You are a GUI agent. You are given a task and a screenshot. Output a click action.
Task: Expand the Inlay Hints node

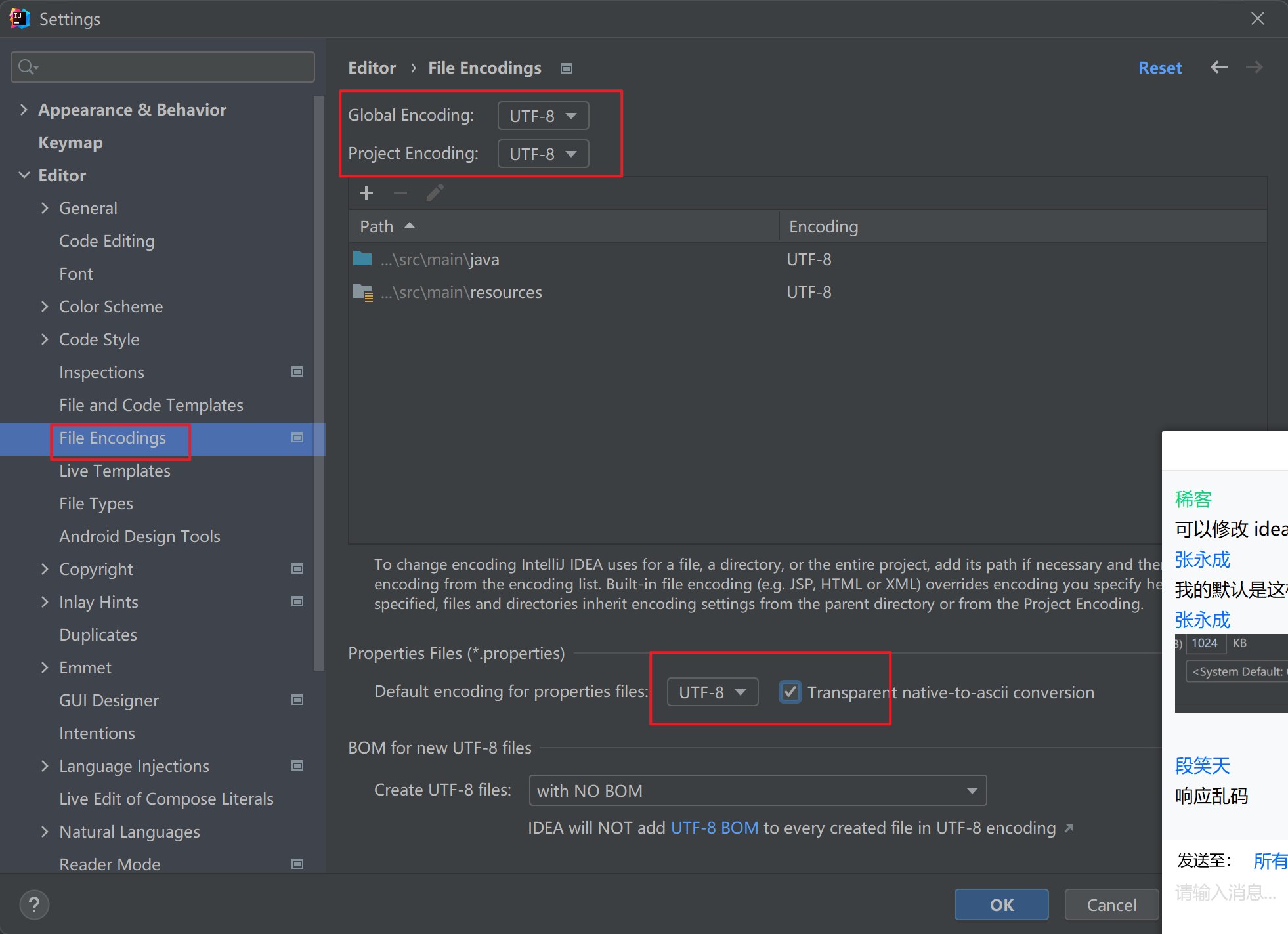(45, 602)
